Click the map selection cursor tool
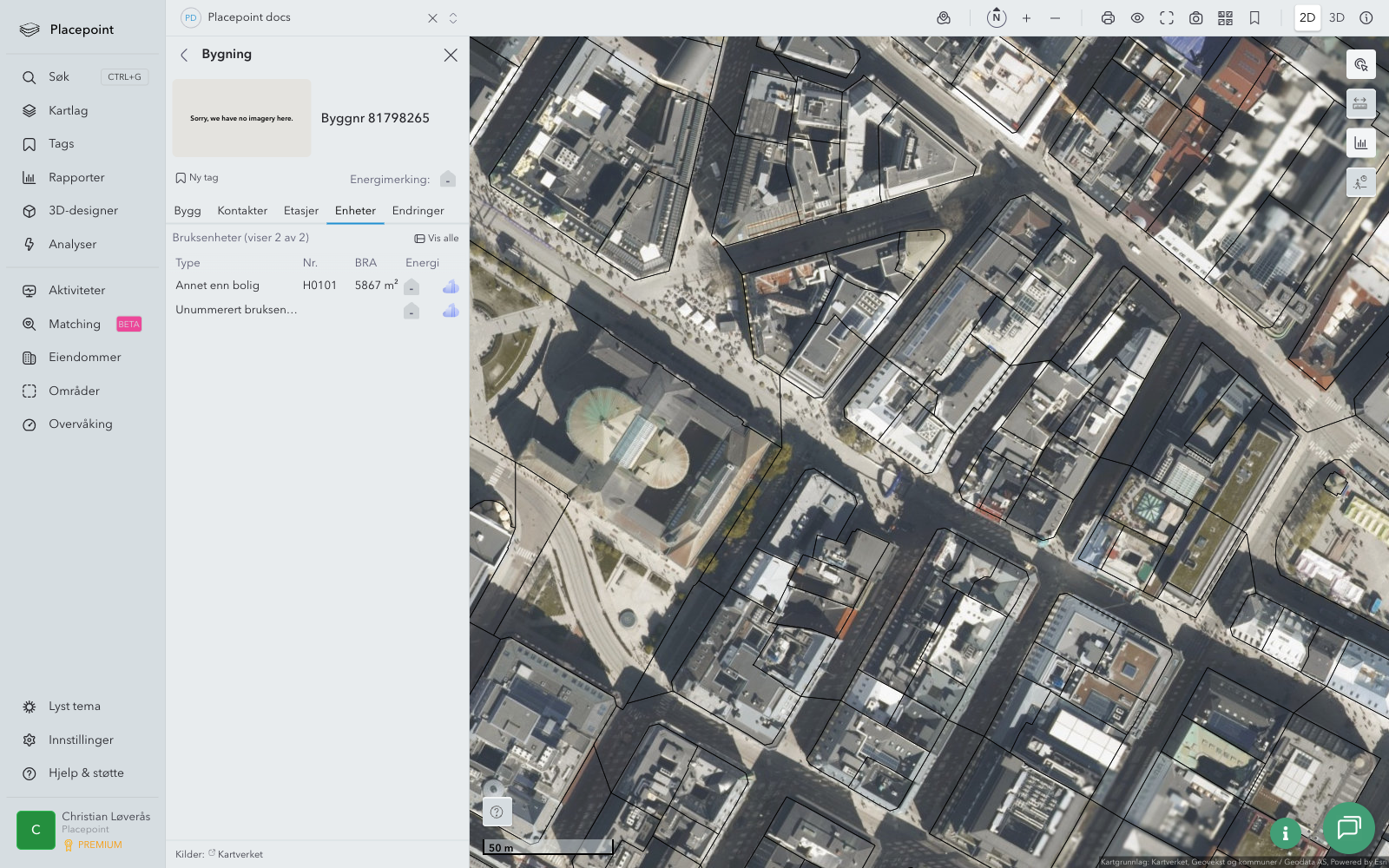 pyautogui.click(x=1360, y=65)
